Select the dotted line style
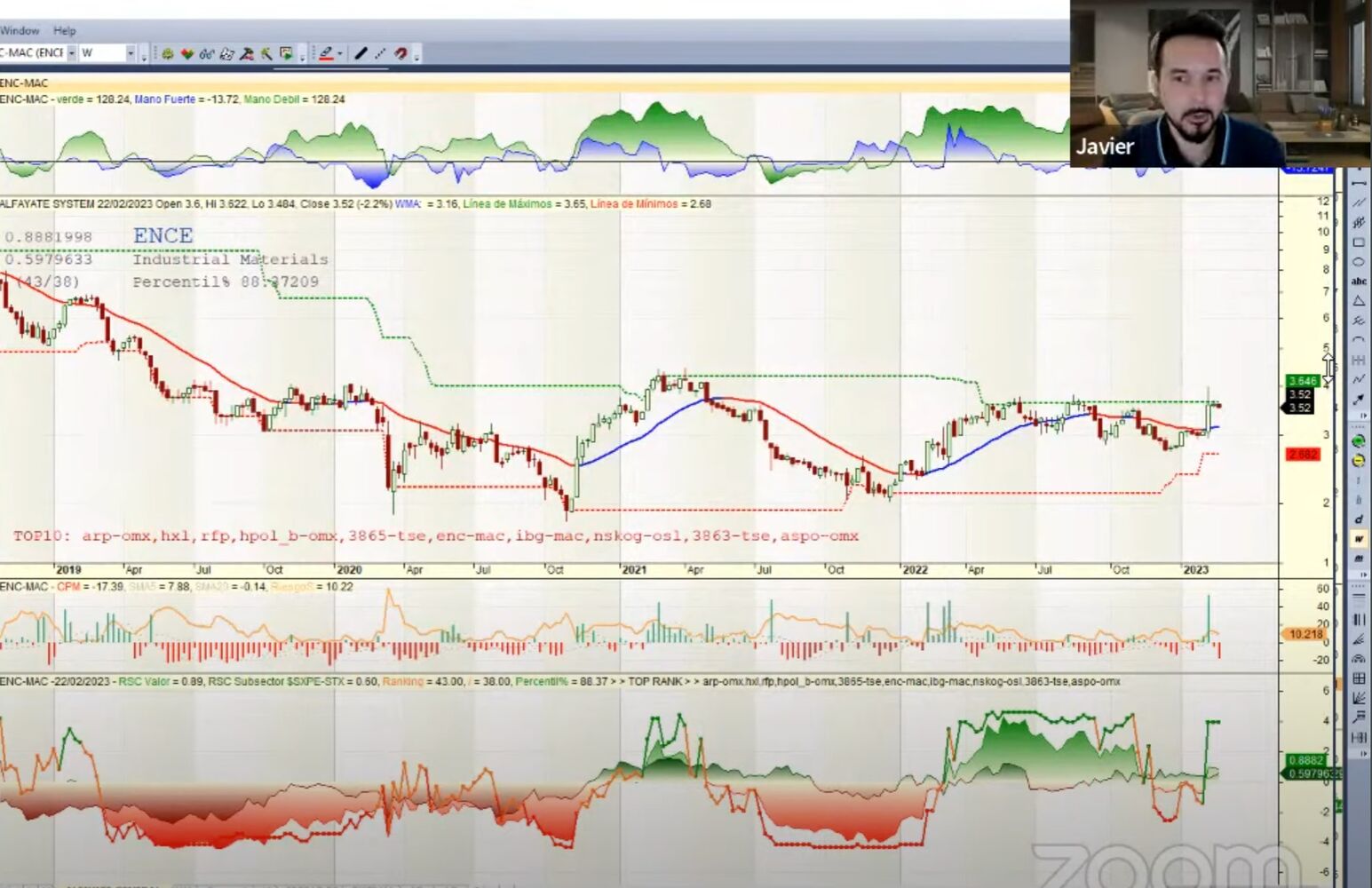 coord(380,54)
